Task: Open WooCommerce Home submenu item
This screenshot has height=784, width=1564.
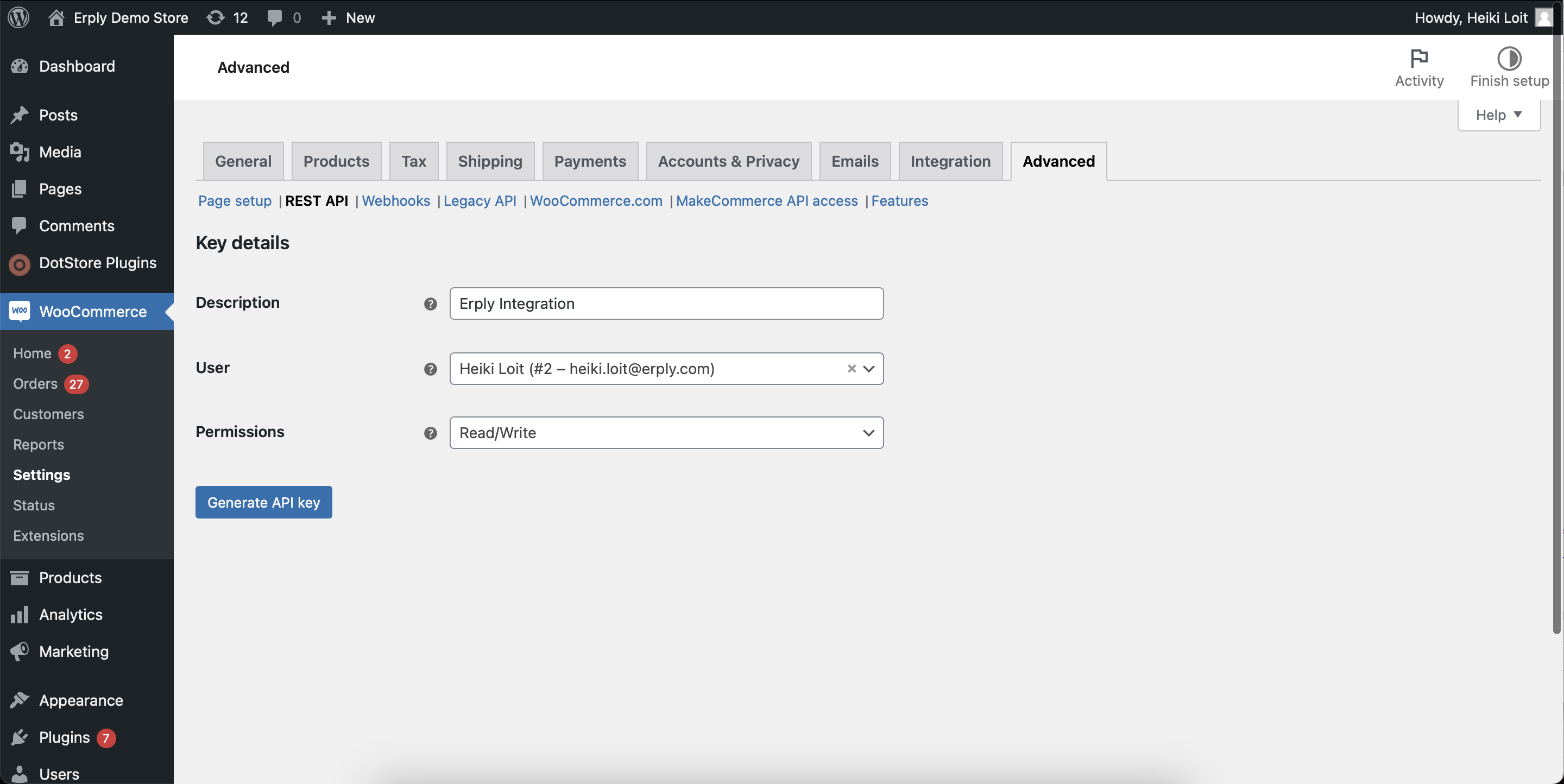Action: point(32,353)
